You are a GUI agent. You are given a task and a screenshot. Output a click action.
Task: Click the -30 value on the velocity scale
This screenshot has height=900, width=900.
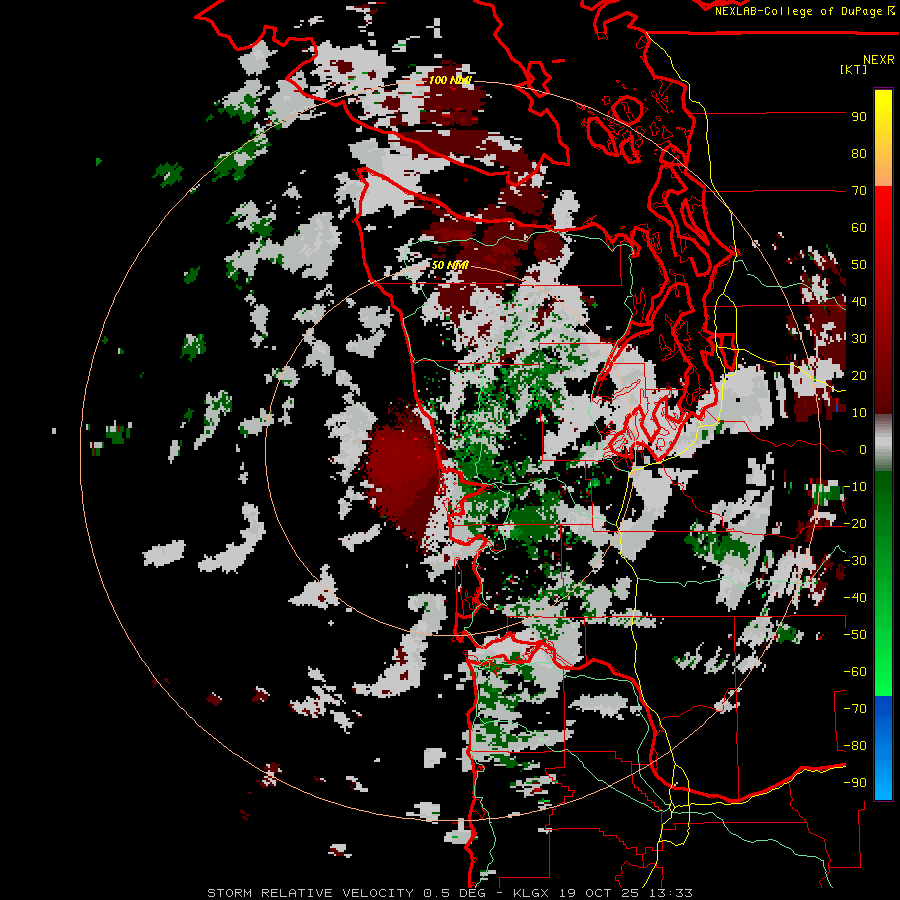[855, 561]
